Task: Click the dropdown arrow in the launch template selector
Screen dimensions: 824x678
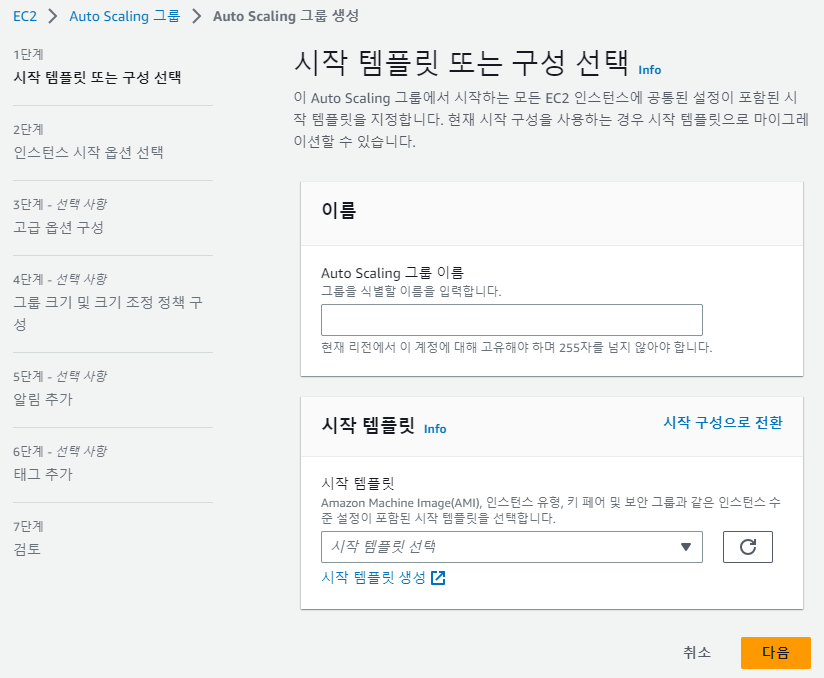Action: [685, 547]
